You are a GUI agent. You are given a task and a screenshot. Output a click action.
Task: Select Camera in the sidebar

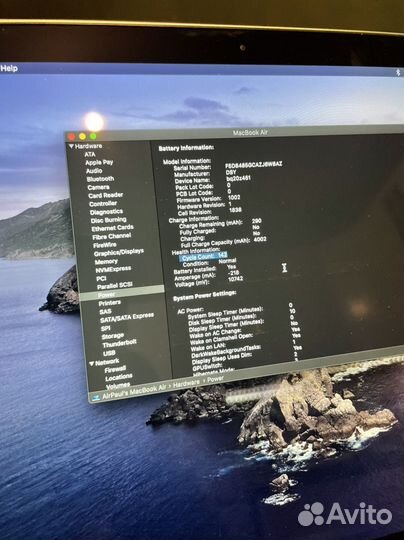coord(98,187)
